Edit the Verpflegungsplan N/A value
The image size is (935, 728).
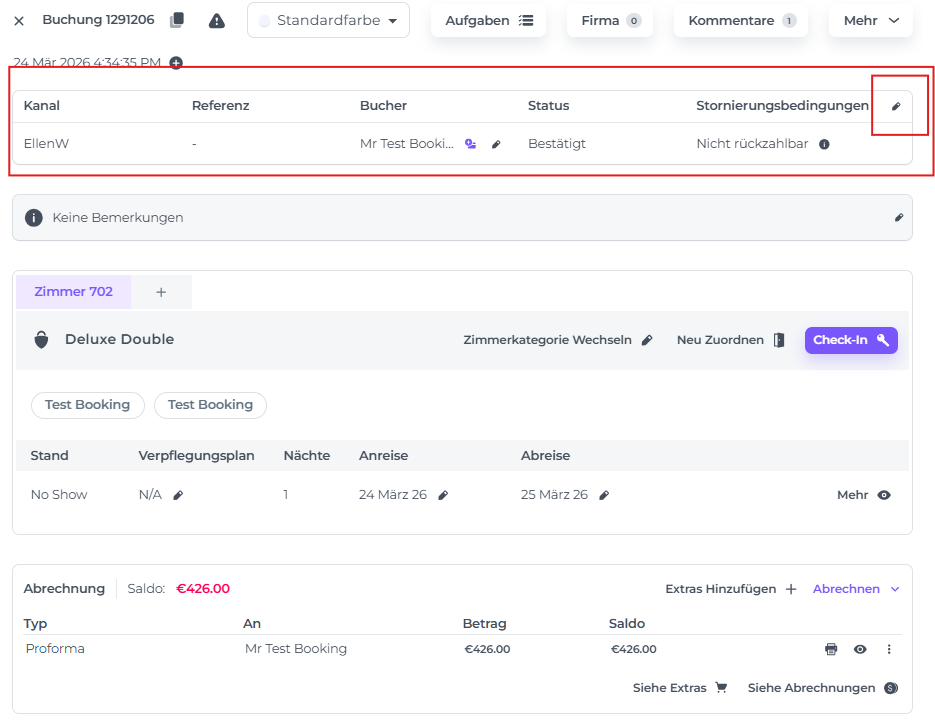coord(178,495)
